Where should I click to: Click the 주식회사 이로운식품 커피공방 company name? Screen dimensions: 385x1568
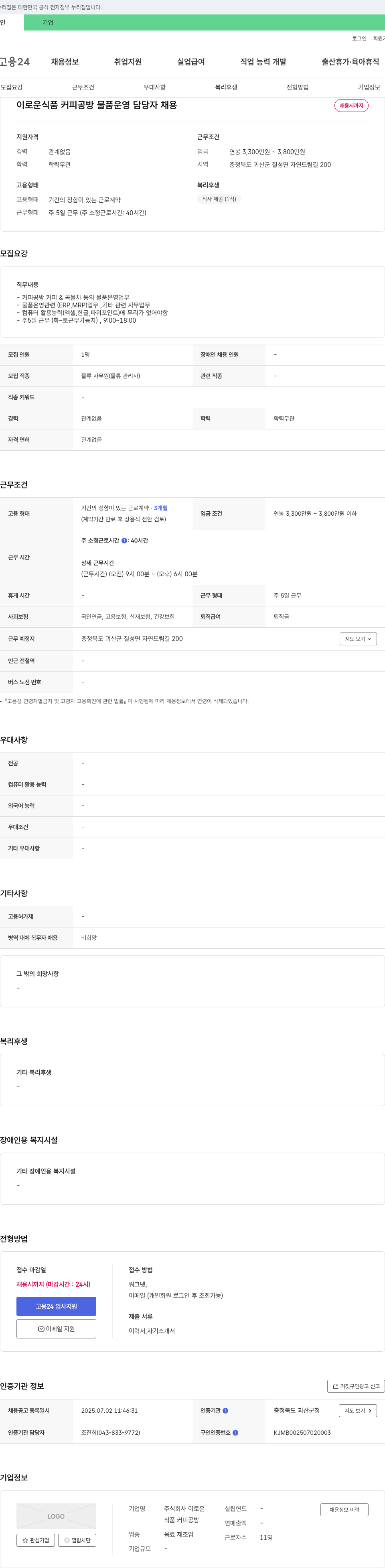pyautogui.click(x=184, y=1514)
